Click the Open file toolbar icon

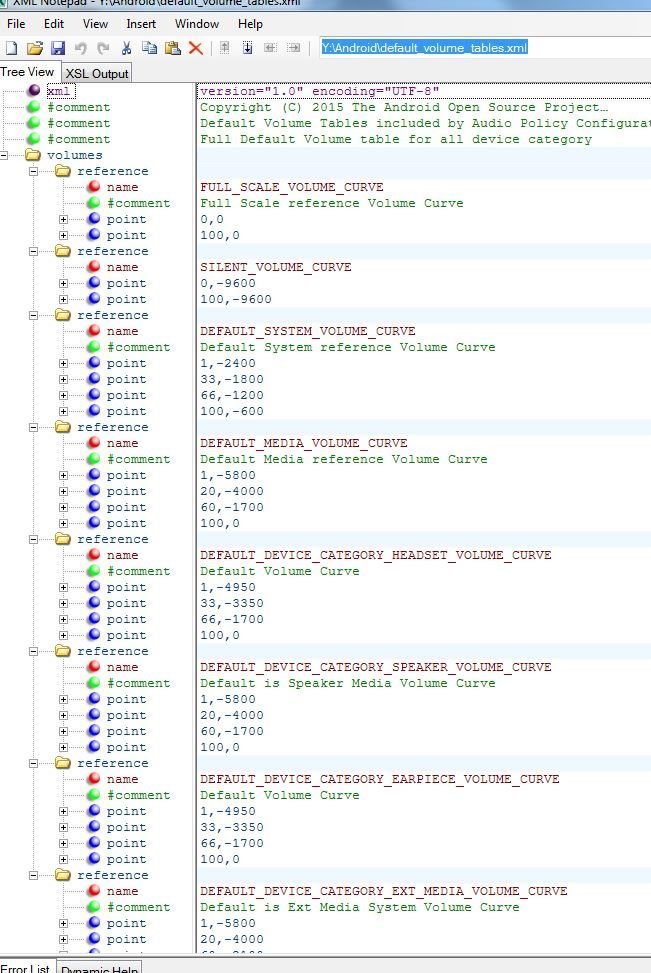(35, 48)
